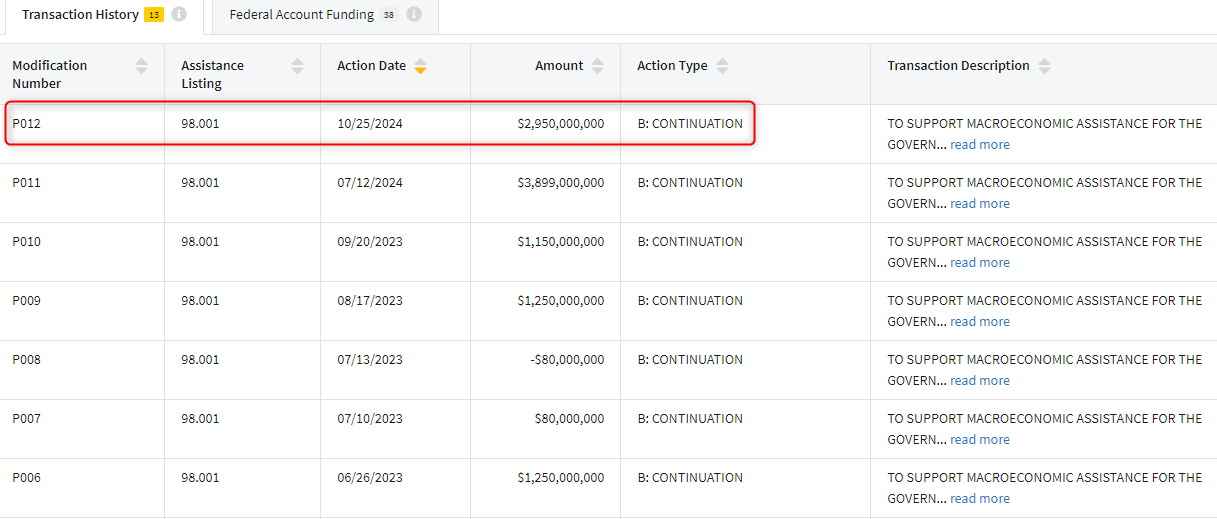Read more of P011 transaction description
The width and height of the screenshot is (1217, 519).
coord(980,204)
